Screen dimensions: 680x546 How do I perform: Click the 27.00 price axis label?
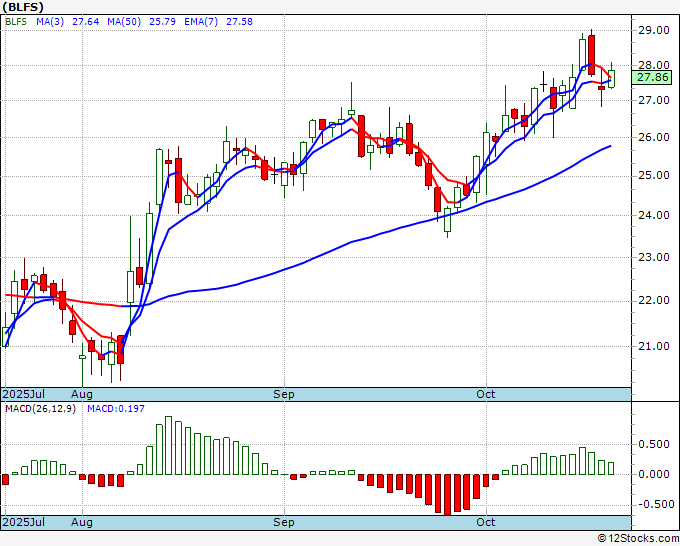point(653,100)
